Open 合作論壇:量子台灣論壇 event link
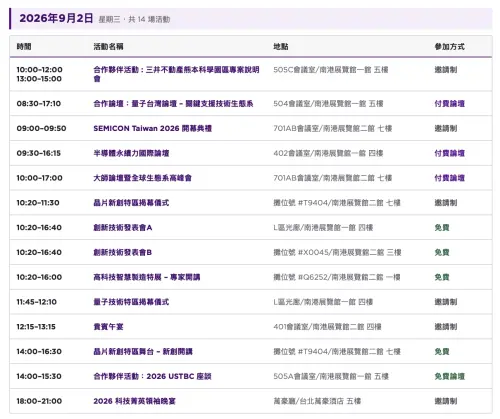500x419 pixels. (173, 104)
